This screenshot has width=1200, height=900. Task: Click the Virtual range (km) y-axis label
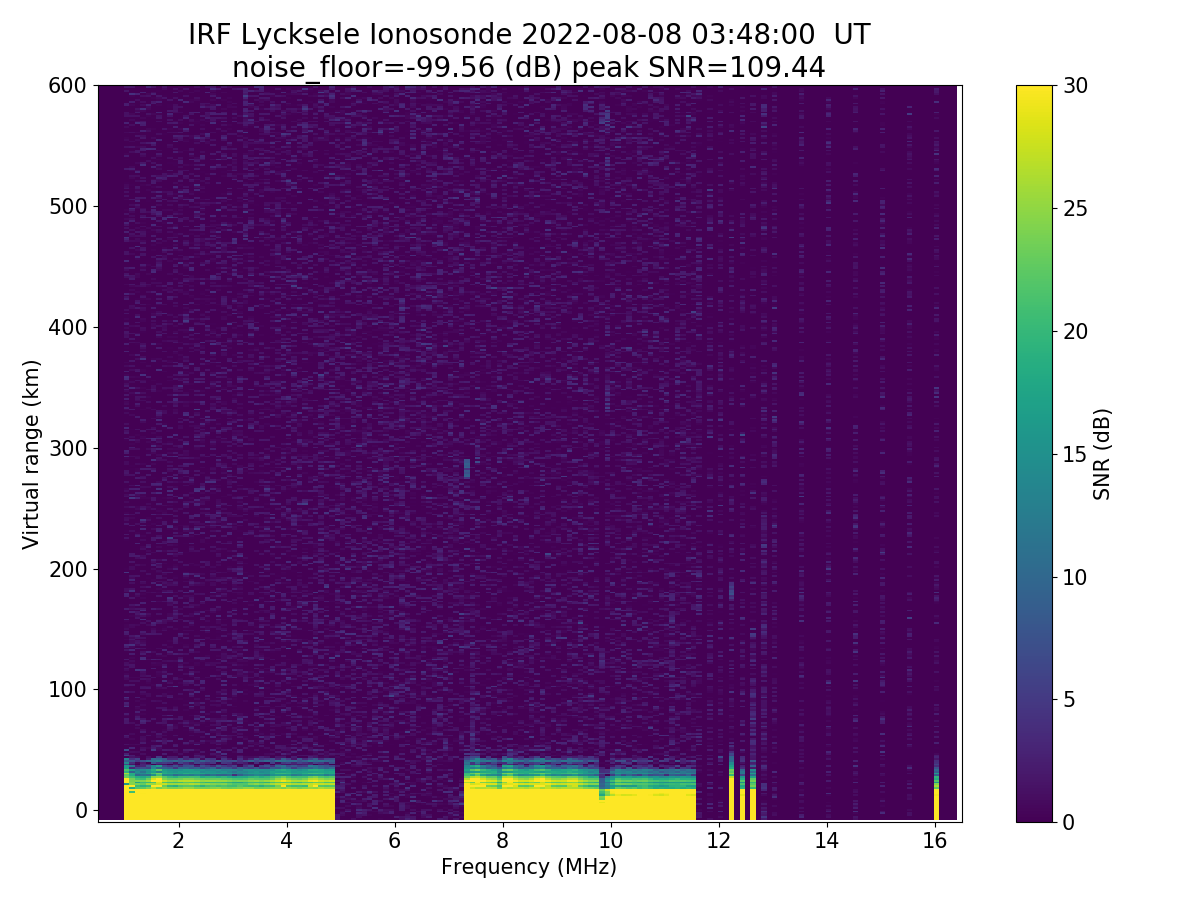pos(32,453)
